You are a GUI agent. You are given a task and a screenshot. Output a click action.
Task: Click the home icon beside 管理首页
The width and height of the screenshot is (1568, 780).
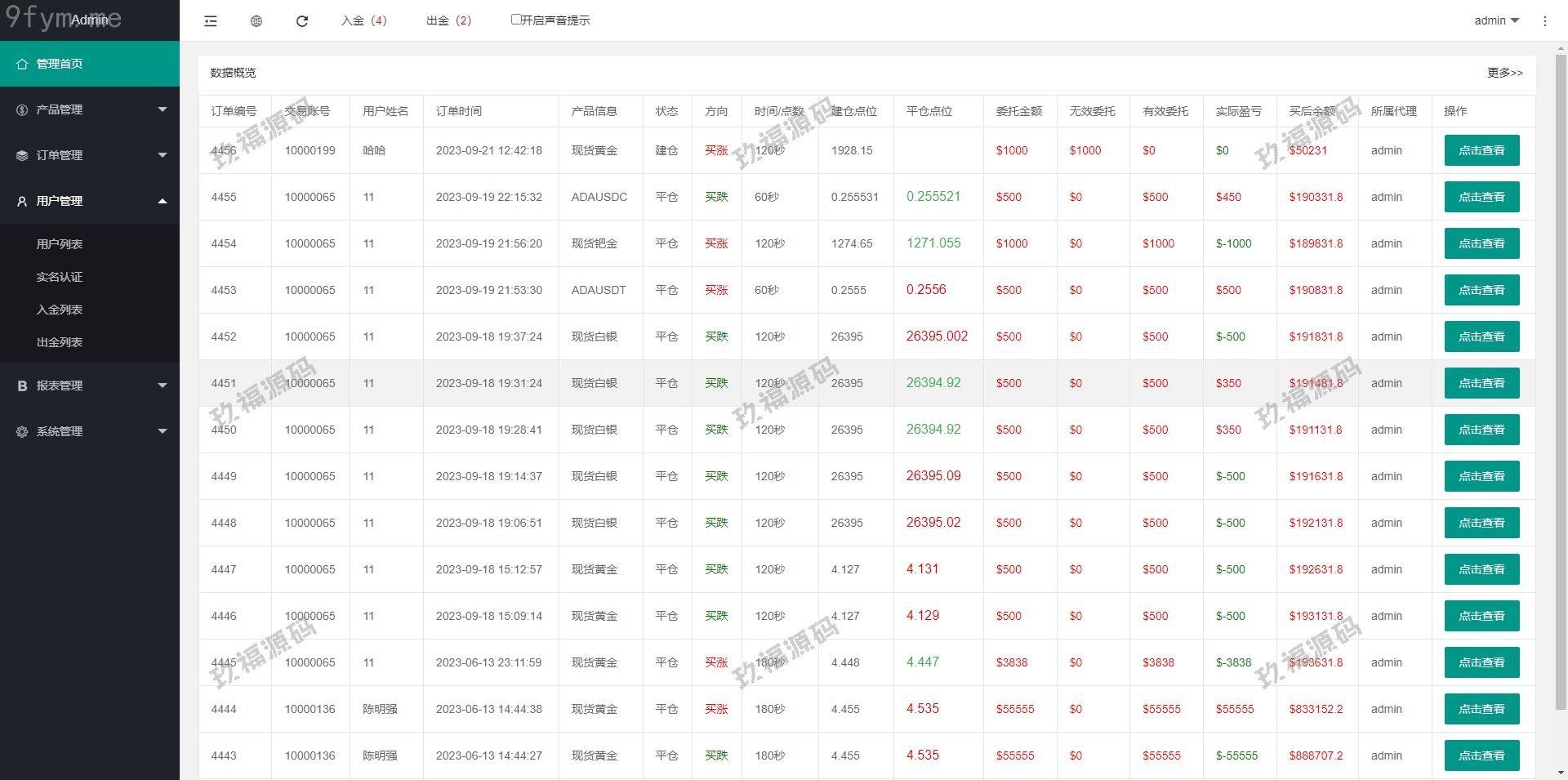tap(22, 64)
